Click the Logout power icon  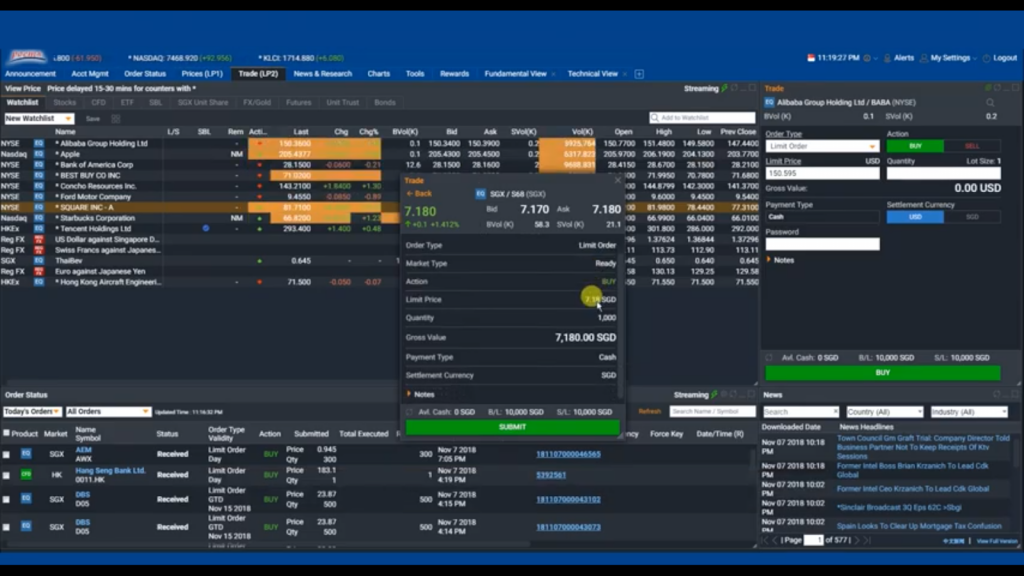pyautogui.click(x=986, y=58)
